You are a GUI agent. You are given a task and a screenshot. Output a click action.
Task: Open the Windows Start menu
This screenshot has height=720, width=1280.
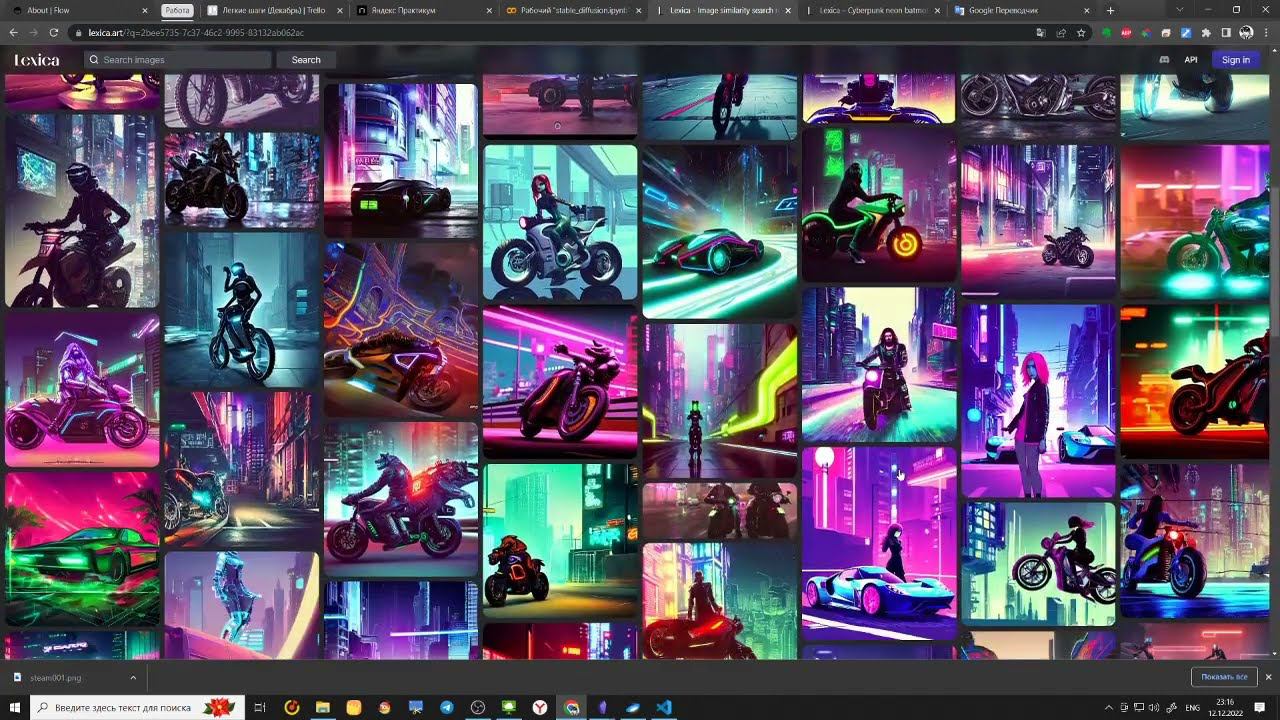coord(14,707)
